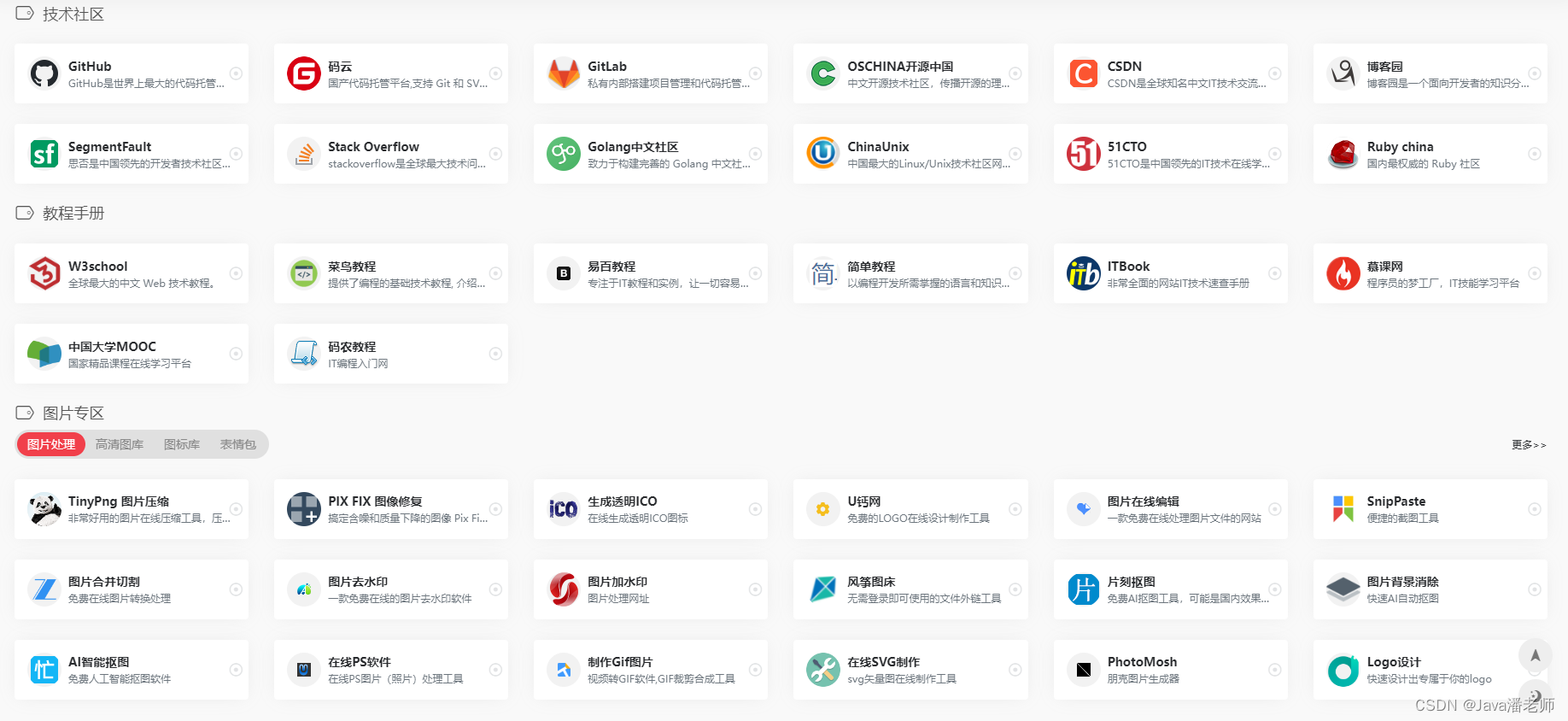Click the PIX FIX image repair icon
This screenshot has width=1568, height=721.
click(x=304, y=509)
